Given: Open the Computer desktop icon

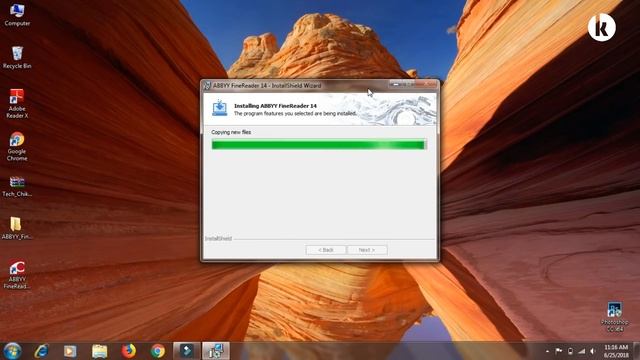Looking at the screenshot, I should [x=17, y=14].
